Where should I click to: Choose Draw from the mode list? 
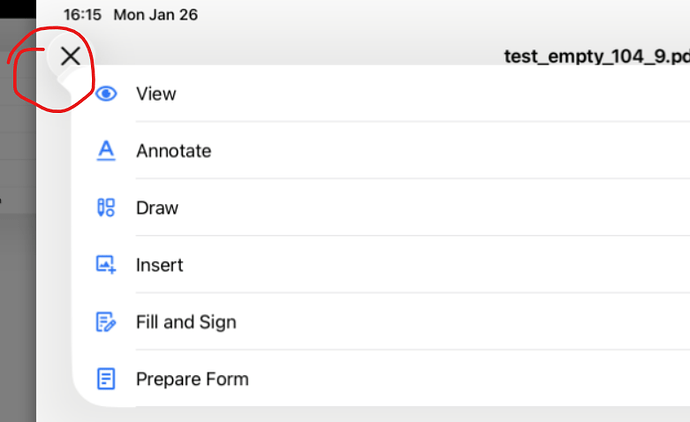[157, 208]
